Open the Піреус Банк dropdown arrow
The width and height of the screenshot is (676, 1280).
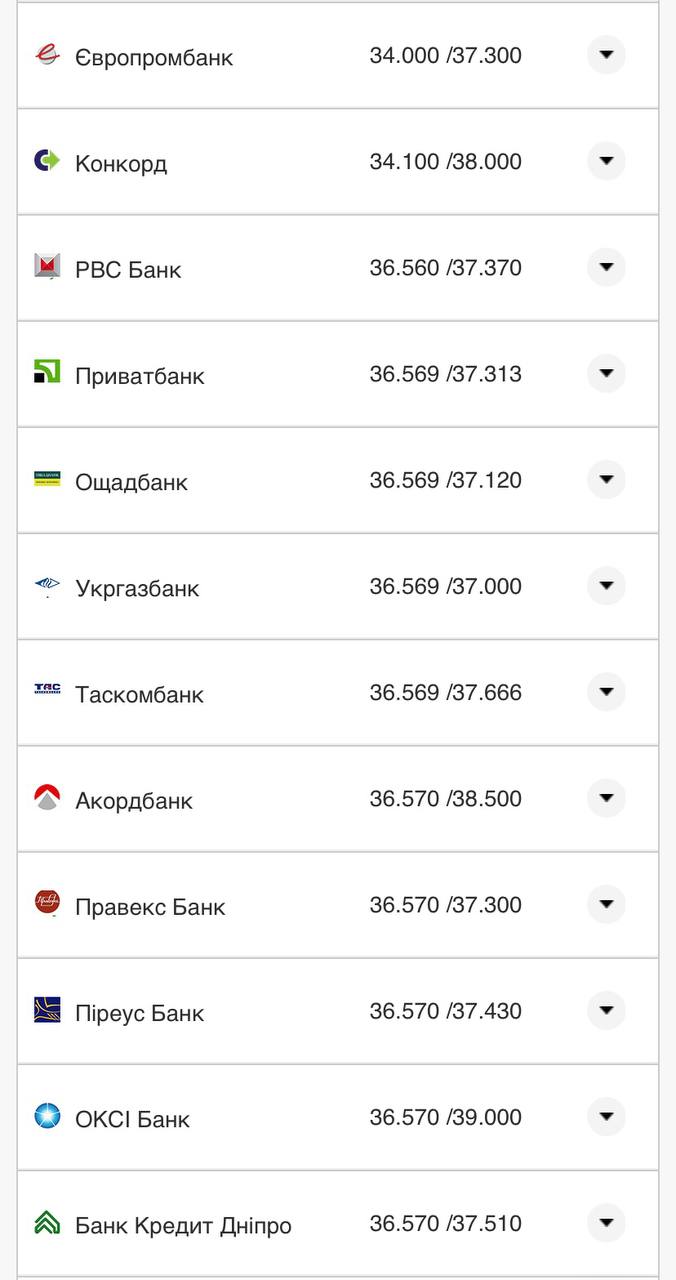(x=606, y=1010)
